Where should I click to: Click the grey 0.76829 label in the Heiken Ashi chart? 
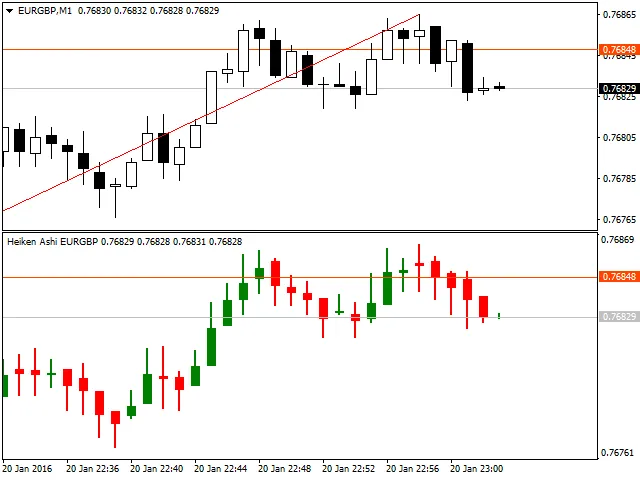pos(619,316)
